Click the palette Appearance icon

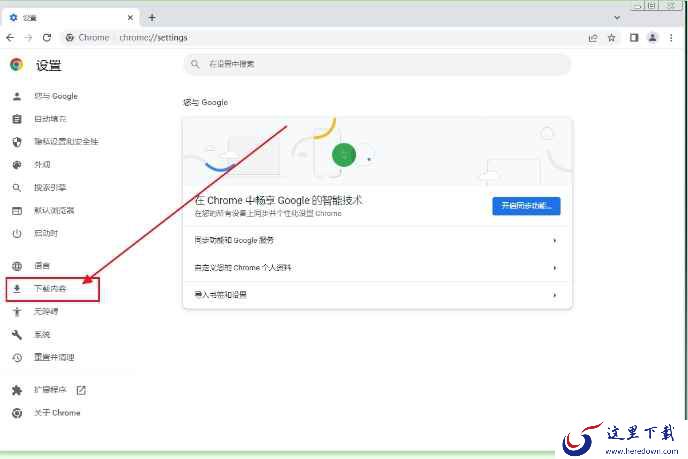tap(17, 165)
